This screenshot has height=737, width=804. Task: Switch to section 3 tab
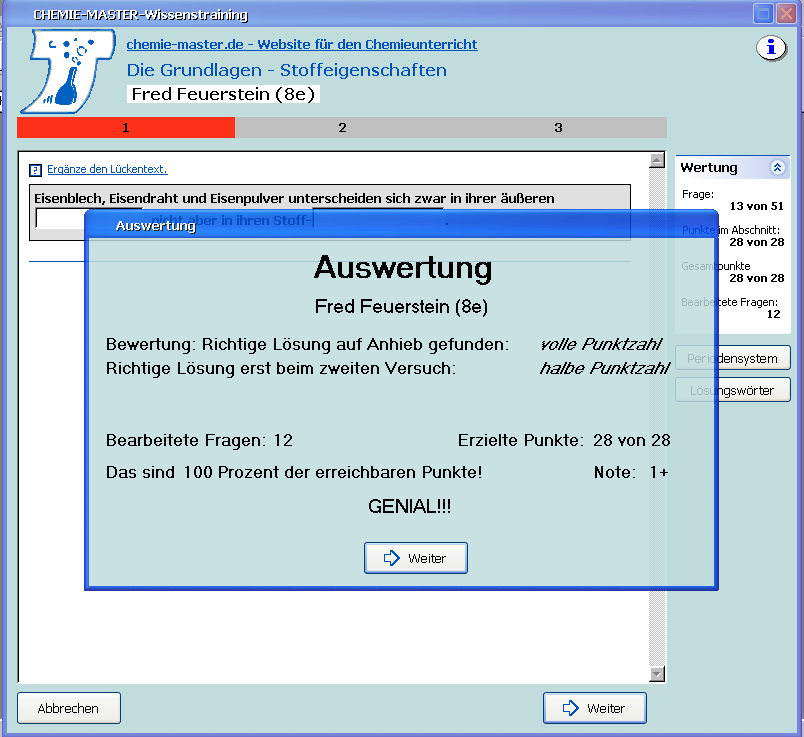tap(558, 128)
